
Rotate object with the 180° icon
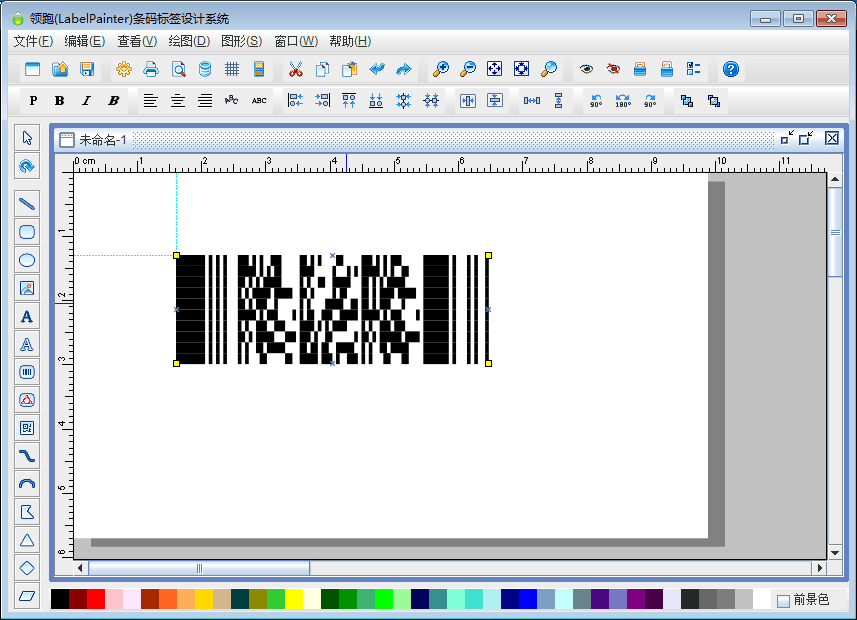(x=623, y=101)
